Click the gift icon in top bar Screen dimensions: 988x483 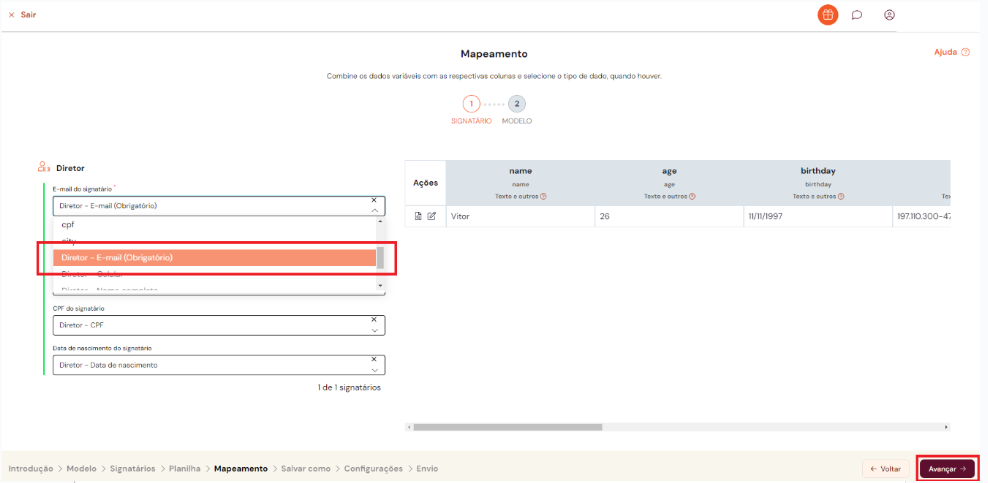[x=827, y=15]
